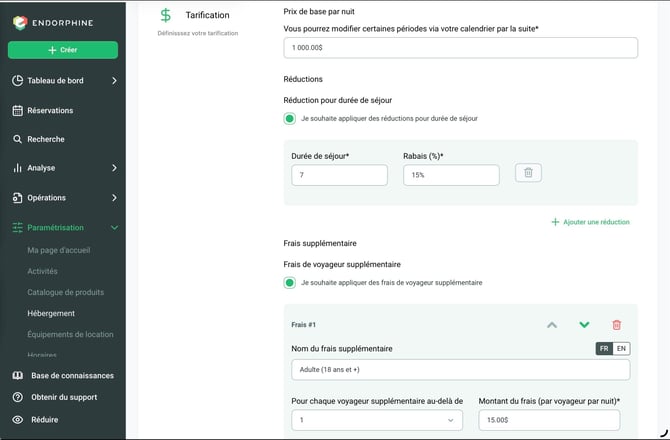670x440 pixels.
Task: Select the Tarification section heading
Action: click(x=207, y=15)
